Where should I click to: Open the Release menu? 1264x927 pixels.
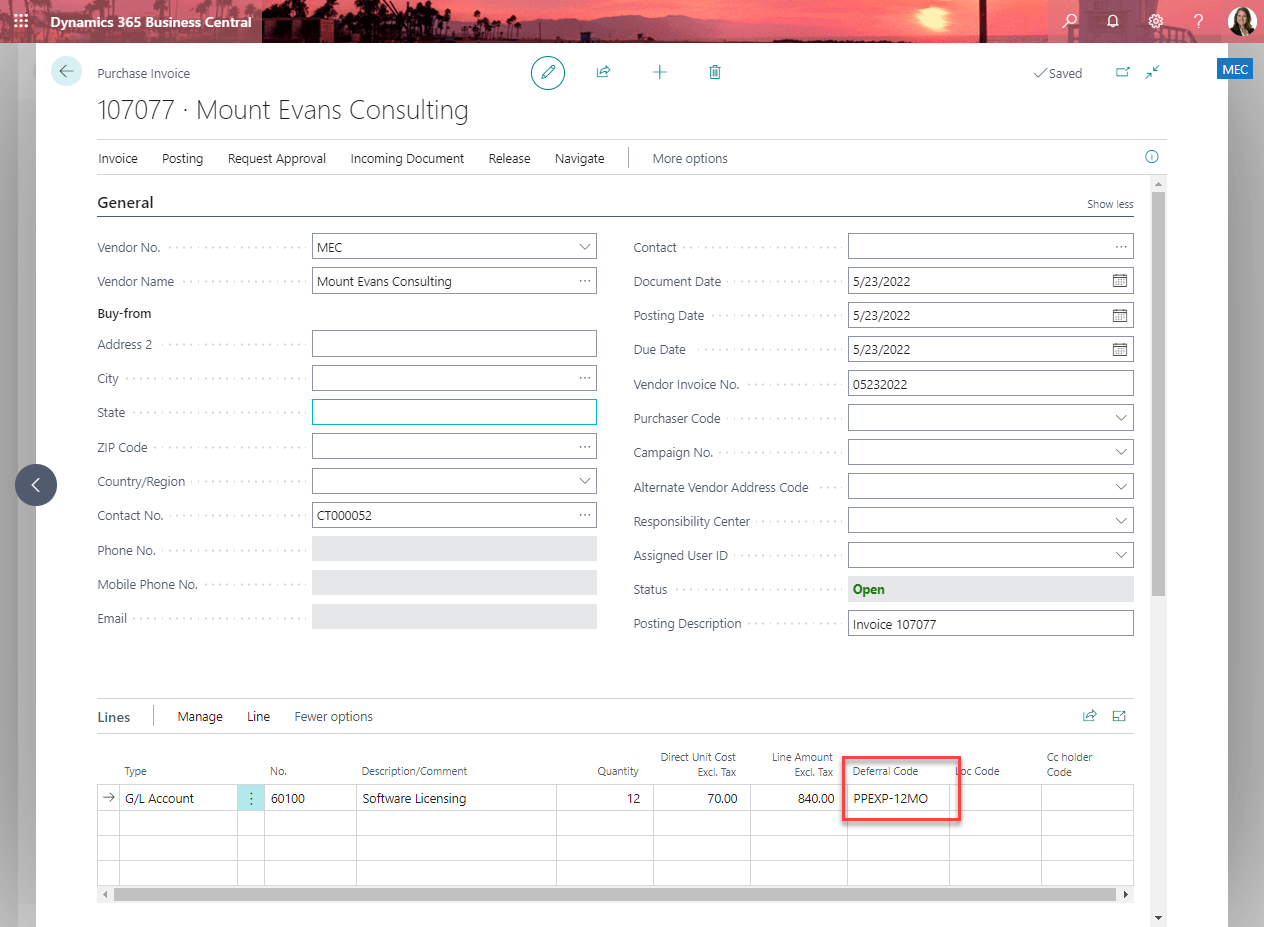pos(509,158)
